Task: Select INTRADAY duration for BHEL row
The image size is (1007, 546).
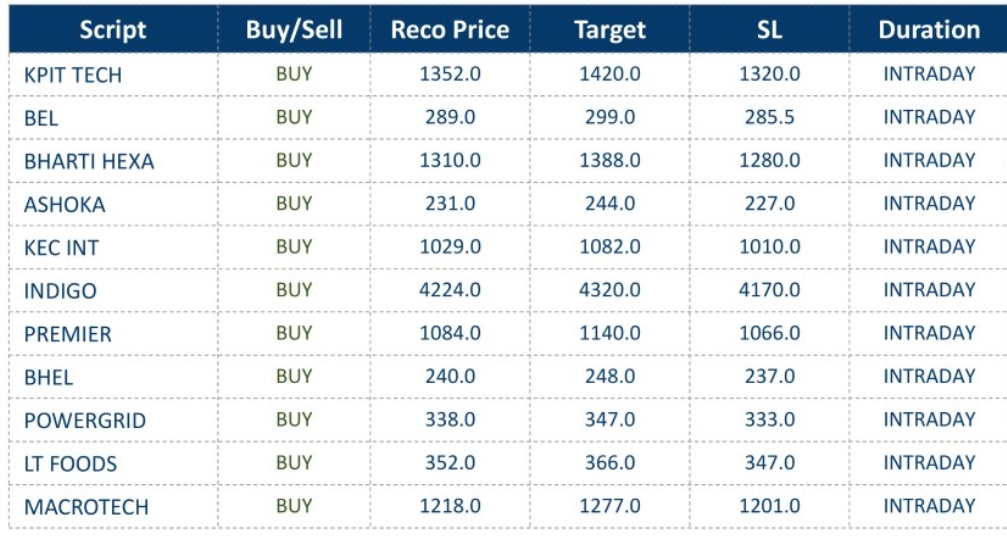Action: click(x=929, y=377)
